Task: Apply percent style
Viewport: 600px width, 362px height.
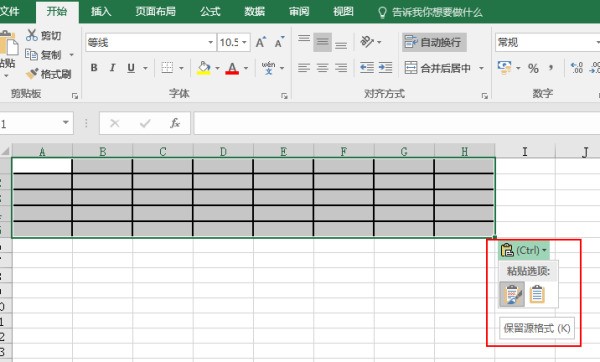Action: coord(533,68)
